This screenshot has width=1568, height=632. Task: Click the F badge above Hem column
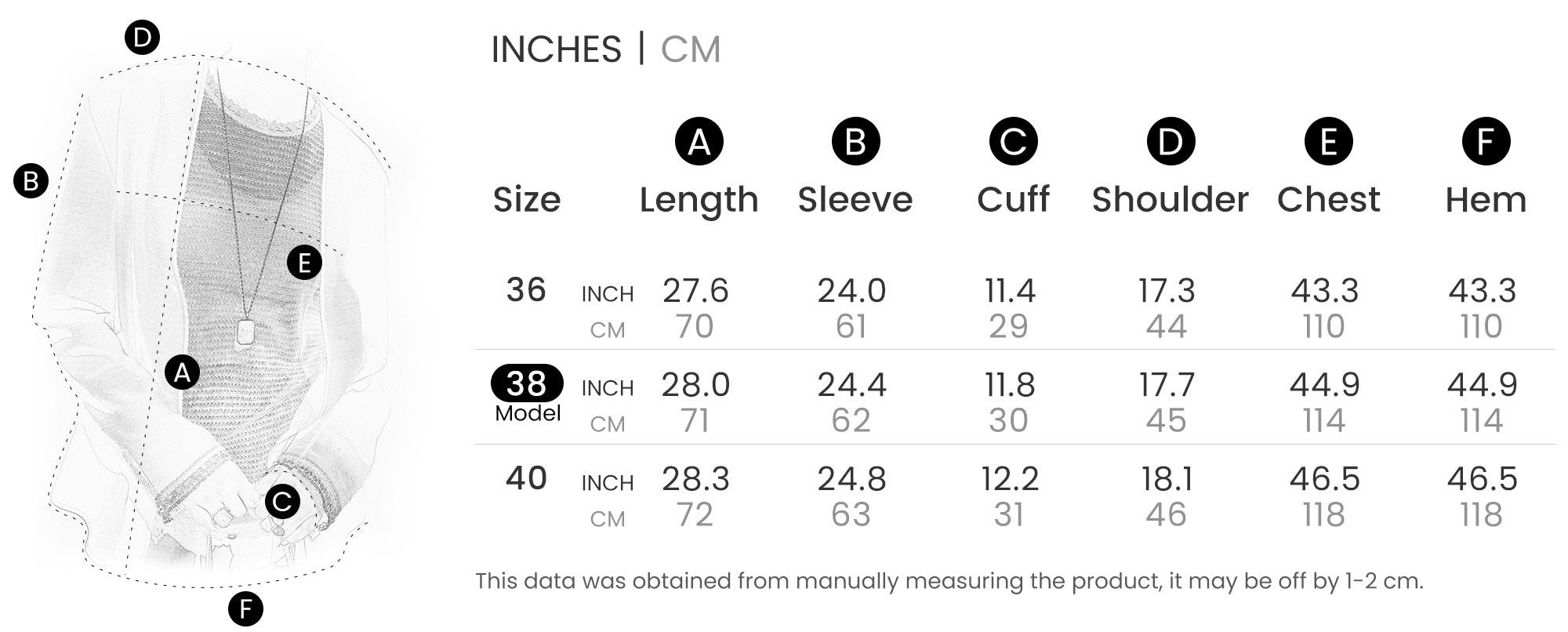(x=1486, y=142)
